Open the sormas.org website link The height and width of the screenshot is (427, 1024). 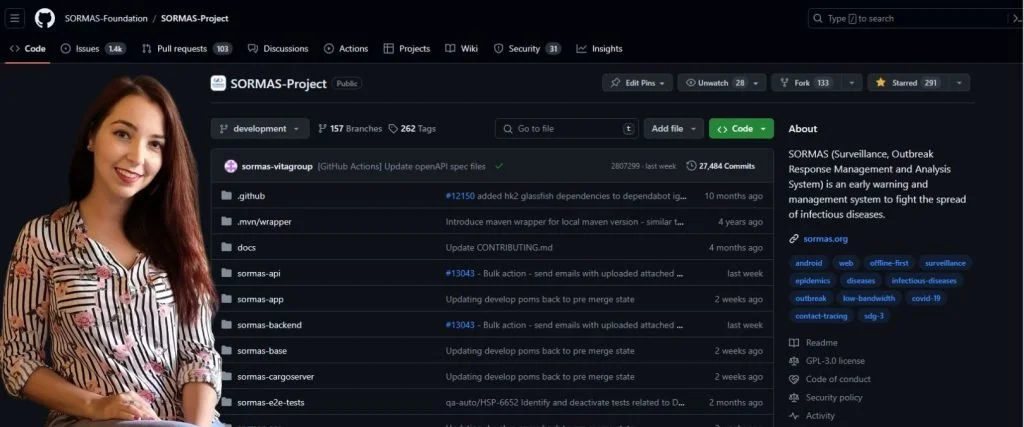[825, 239]
